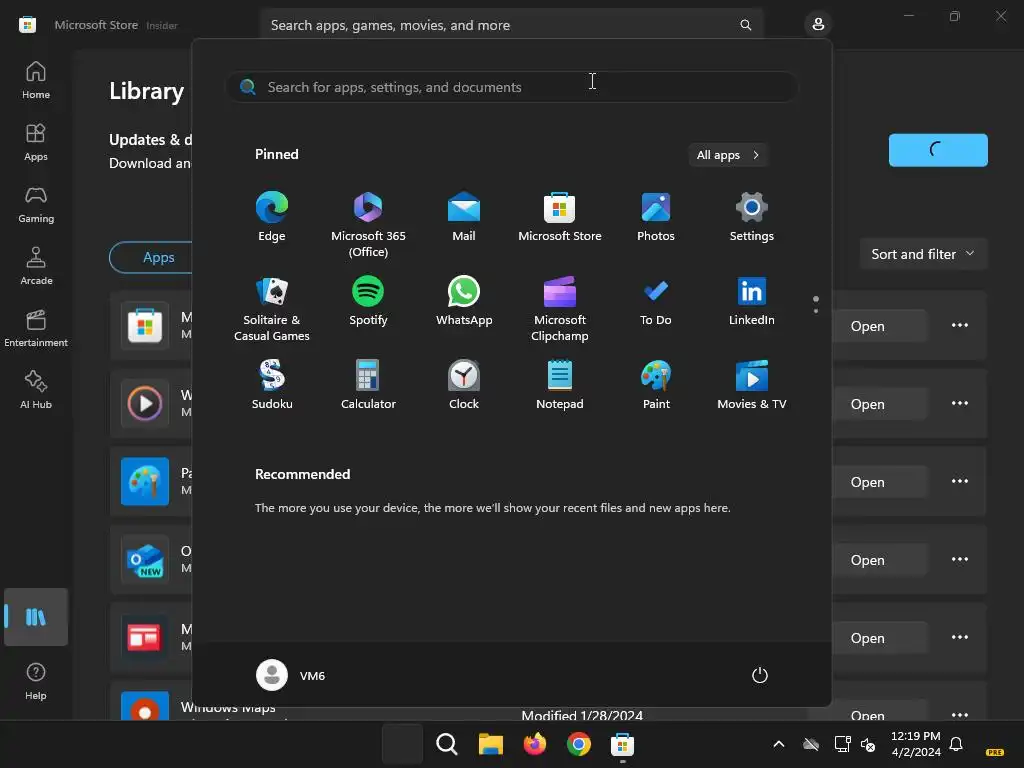Show hidden icons in system tray

[778, 744]
